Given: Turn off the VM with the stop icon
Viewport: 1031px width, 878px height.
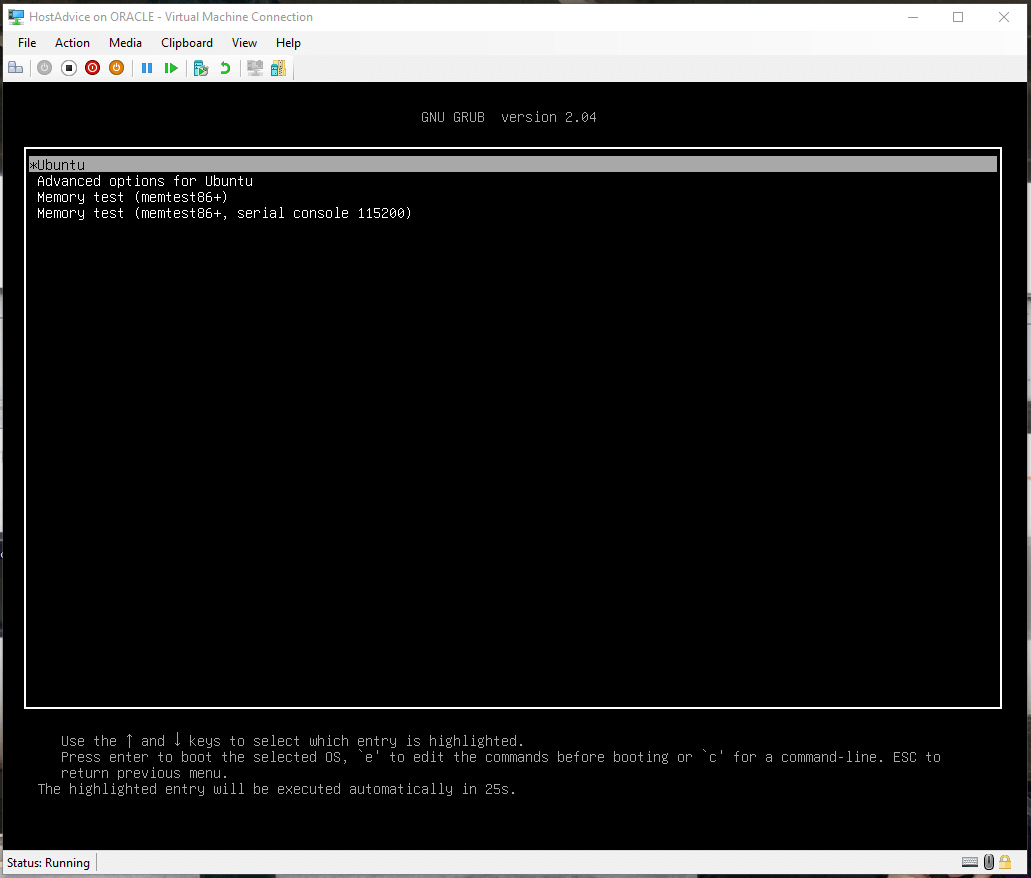Looking at the screenshot, I should 68,68.
